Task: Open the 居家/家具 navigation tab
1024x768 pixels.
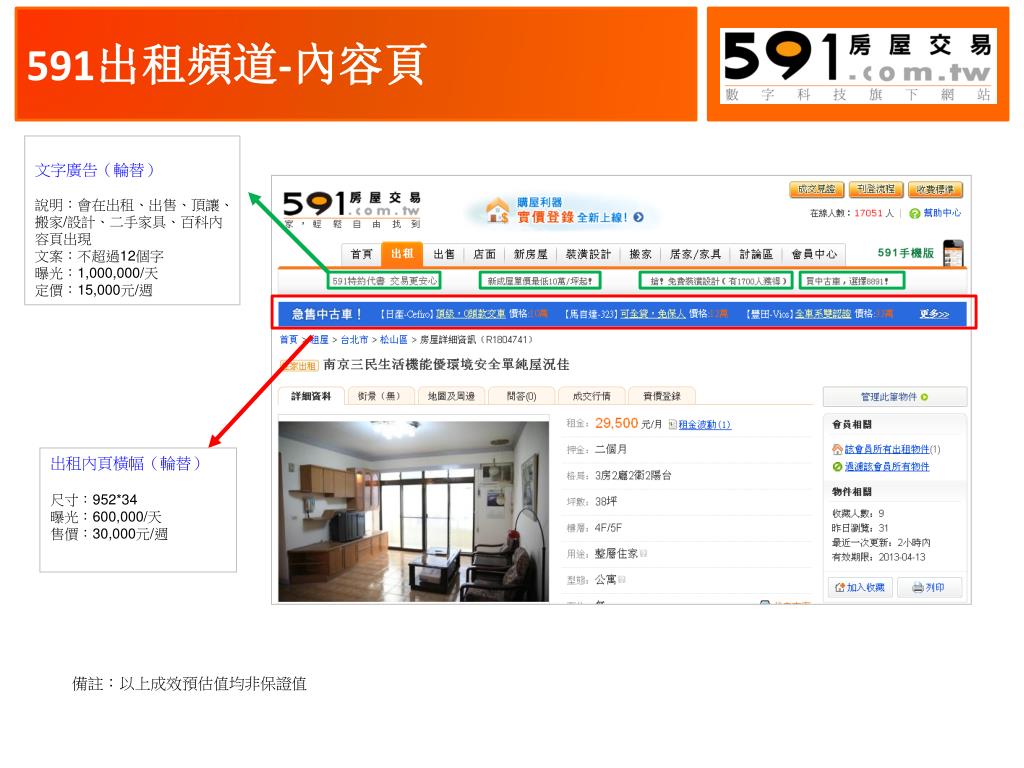Action: pos(696,254)
